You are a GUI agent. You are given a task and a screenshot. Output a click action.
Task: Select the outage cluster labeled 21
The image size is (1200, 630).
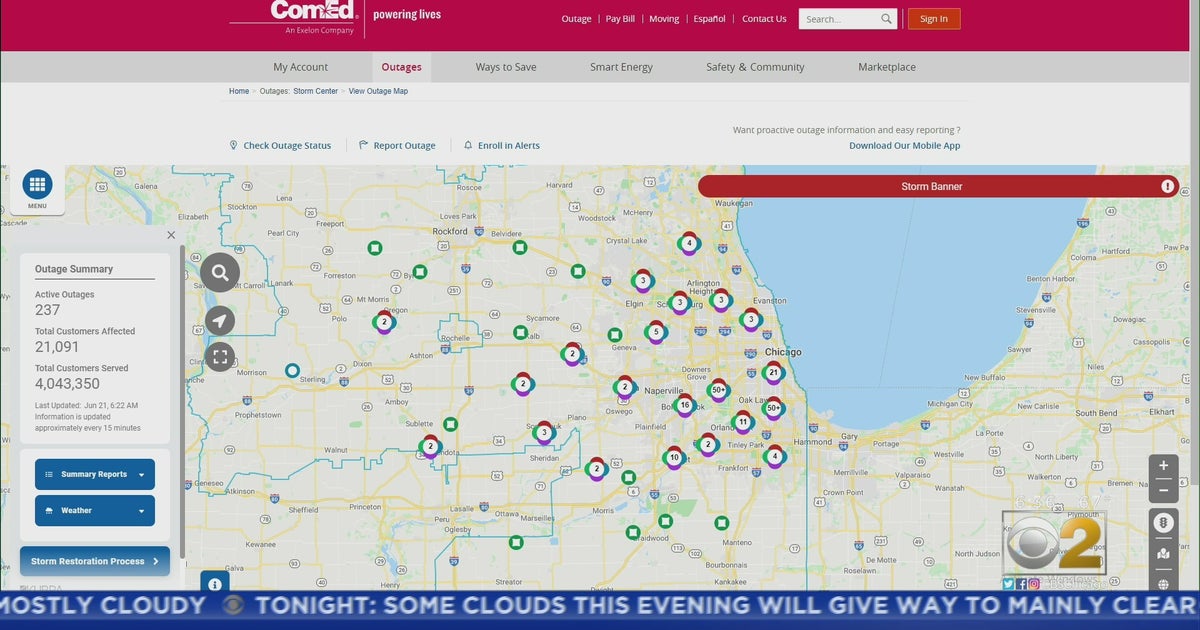coord(772,373)
